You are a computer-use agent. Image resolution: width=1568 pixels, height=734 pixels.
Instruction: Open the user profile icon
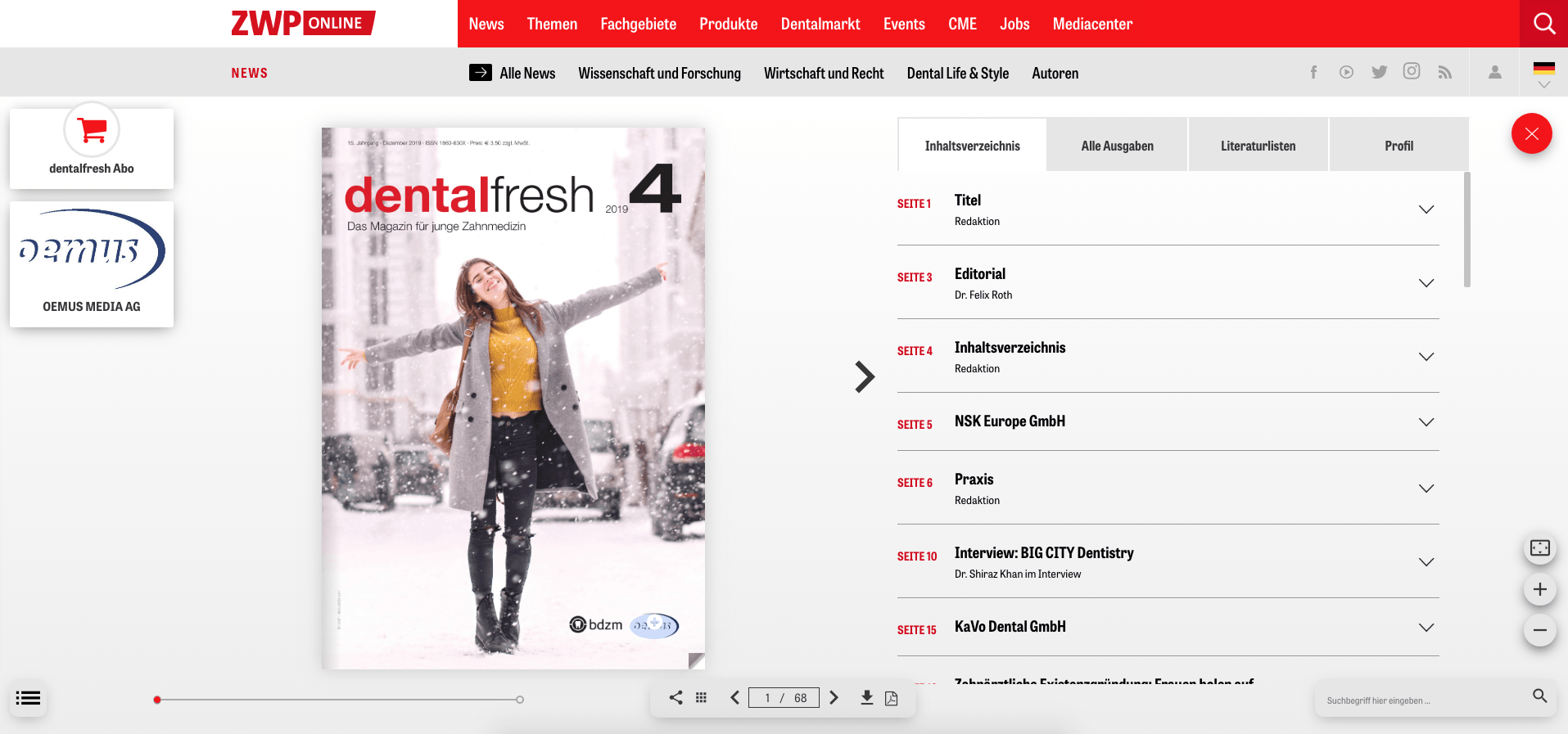pyautogui.click(x=1495, y=72)
